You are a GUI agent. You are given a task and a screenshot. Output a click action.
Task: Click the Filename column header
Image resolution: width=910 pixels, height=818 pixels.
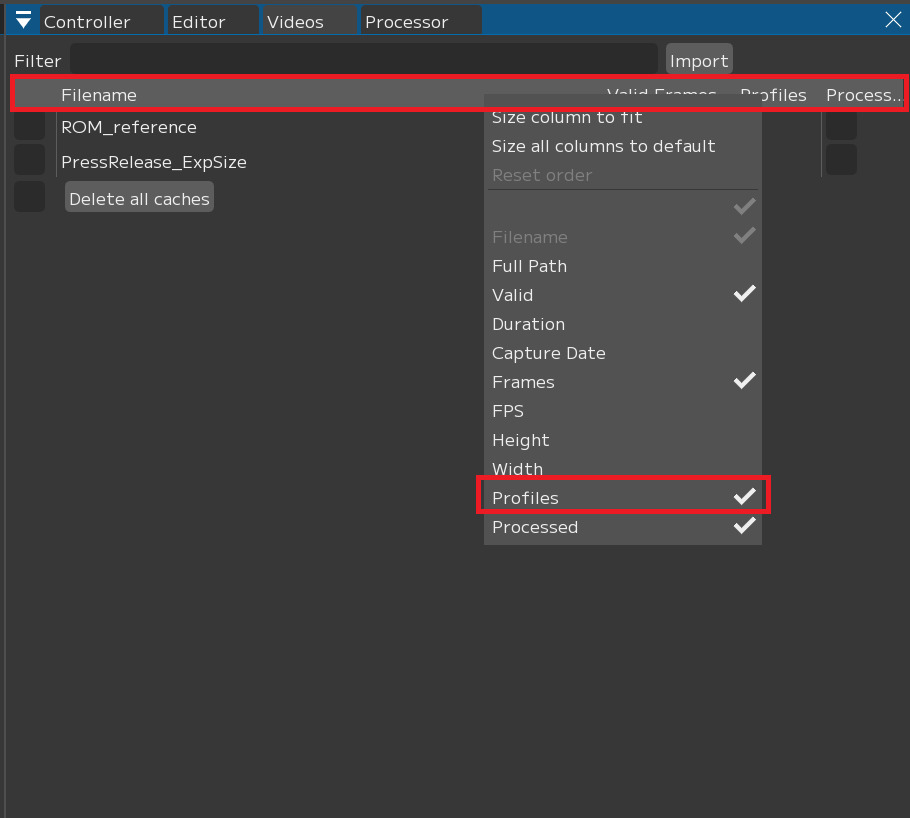pyautogui.click(x=98, y=95)
